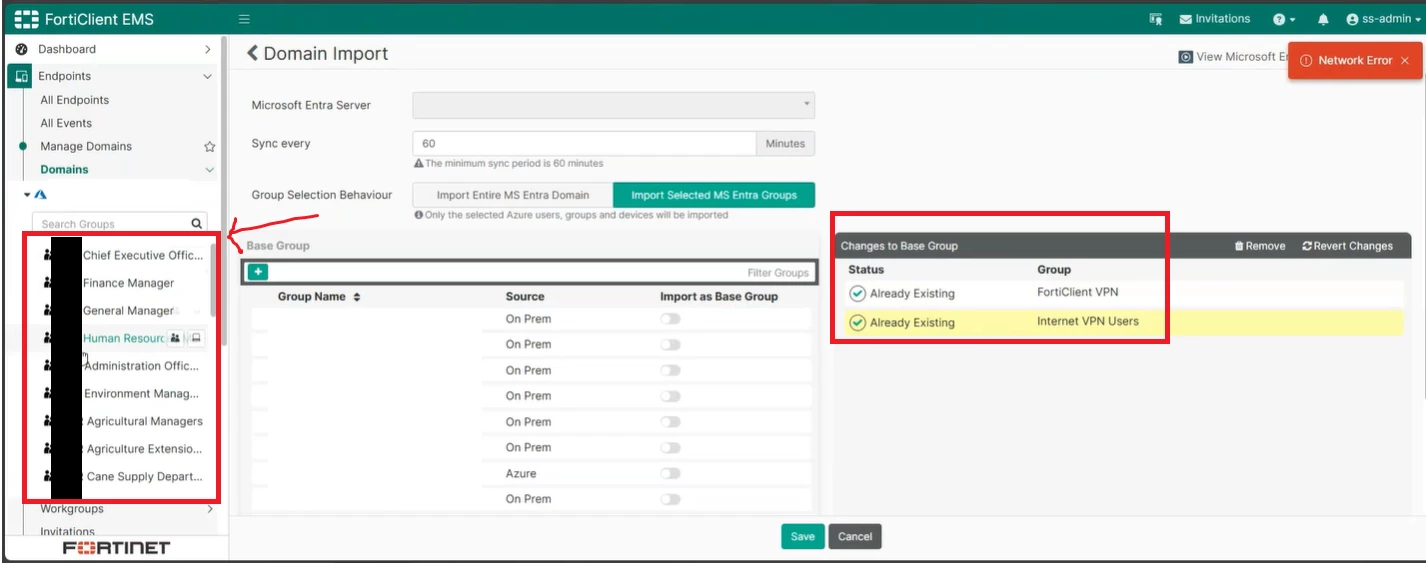The image size is (1426, 563).
Task: Go back using the Domain Import arrow
Action: (253, 53)
